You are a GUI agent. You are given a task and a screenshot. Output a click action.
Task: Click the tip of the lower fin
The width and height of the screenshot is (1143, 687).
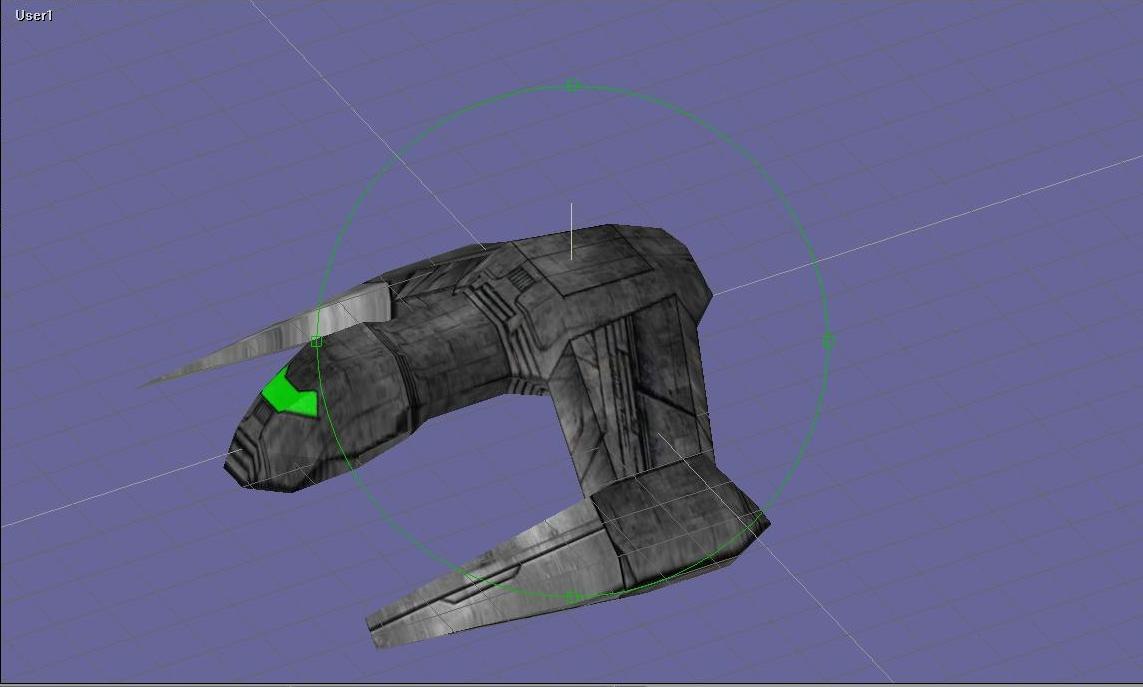[x=375, y=625]
